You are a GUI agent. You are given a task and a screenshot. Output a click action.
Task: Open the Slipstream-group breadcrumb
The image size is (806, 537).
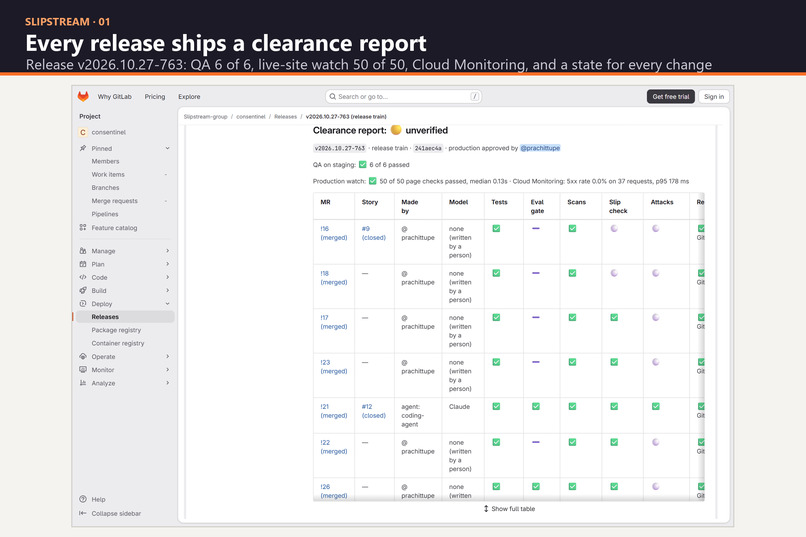click(x=205, y=117)
